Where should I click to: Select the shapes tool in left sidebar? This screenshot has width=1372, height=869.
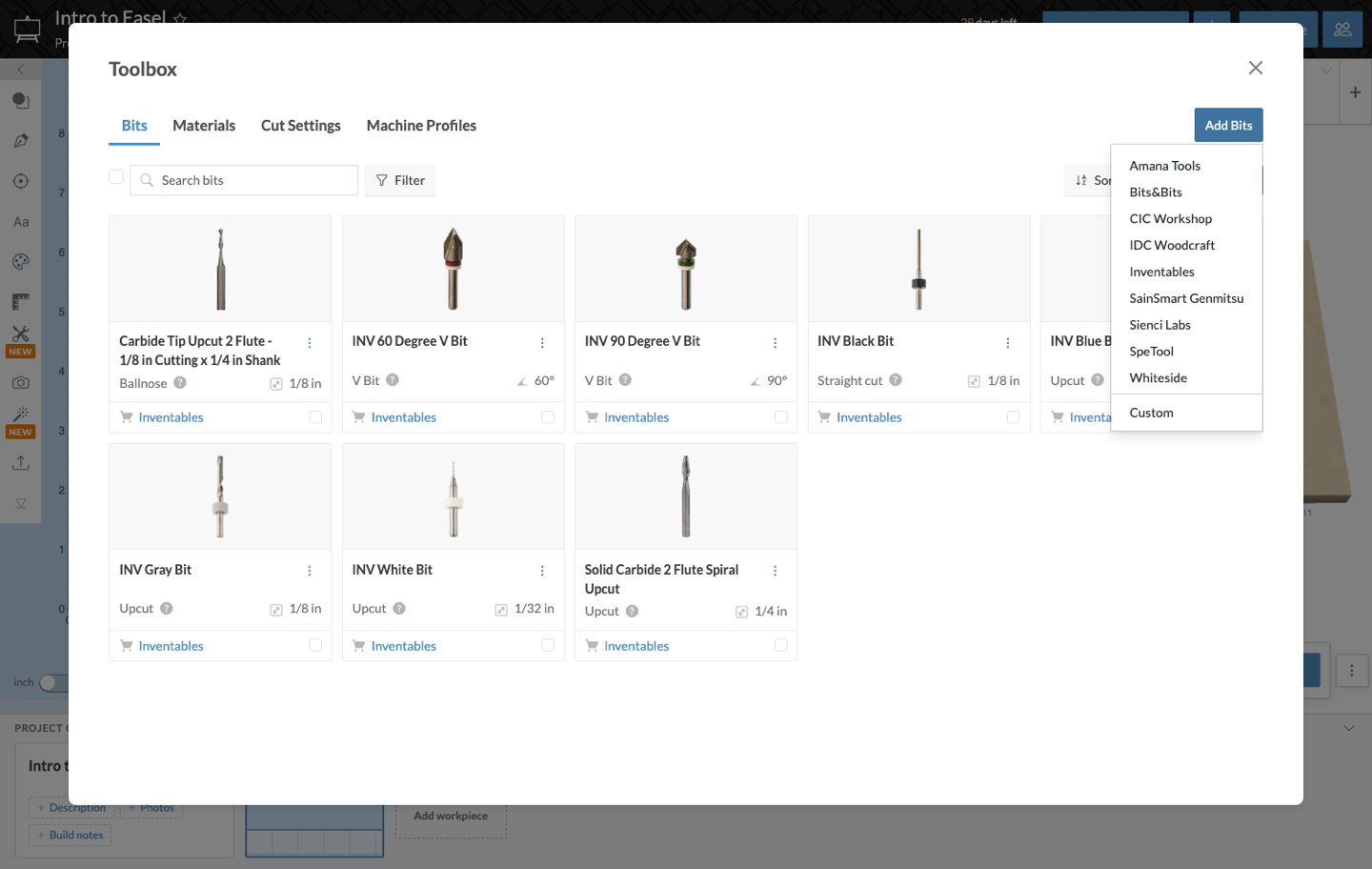[20, 100]
